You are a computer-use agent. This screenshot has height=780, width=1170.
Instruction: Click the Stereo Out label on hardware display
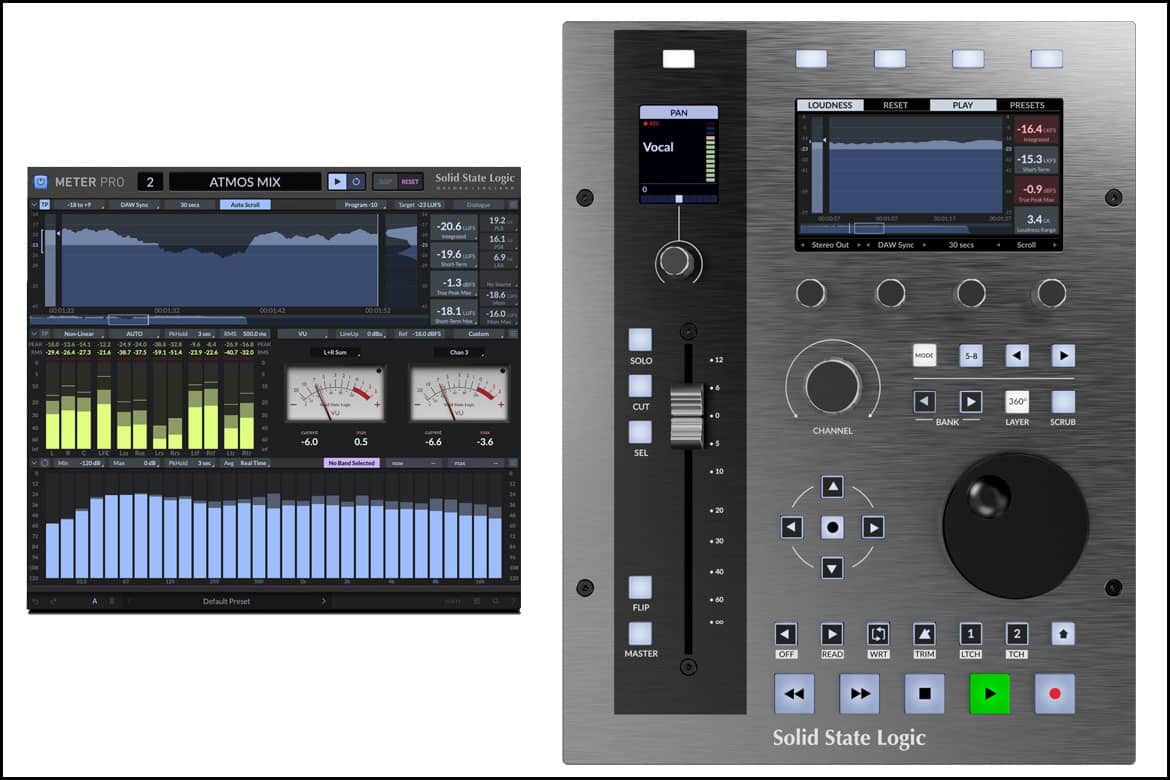click(x=830, y=245)
